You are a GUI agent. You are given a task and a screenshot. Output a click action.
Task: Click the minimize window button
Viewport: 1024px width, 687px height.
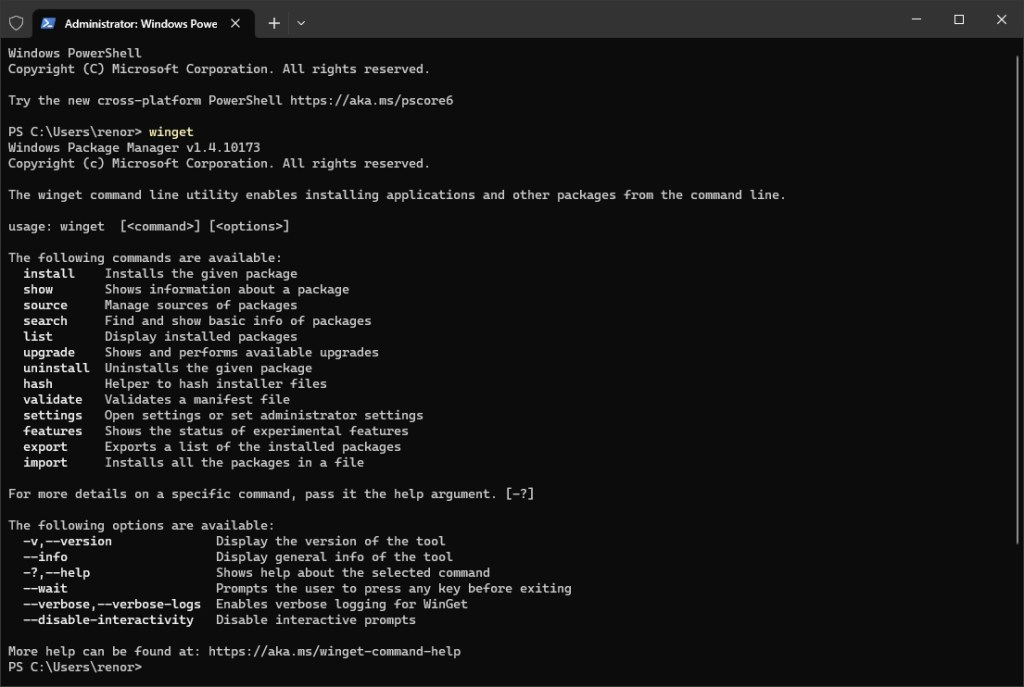point(915,19)
